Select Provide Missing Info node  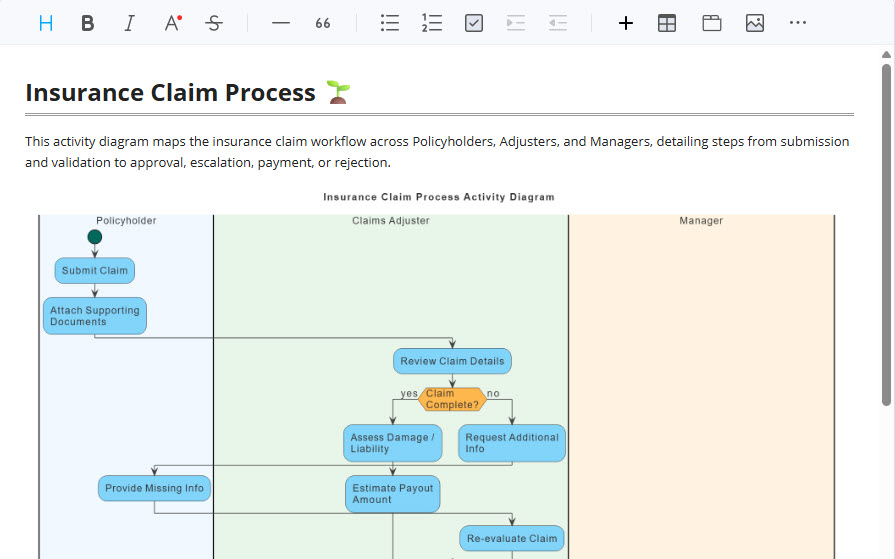(x=154, y=488)
